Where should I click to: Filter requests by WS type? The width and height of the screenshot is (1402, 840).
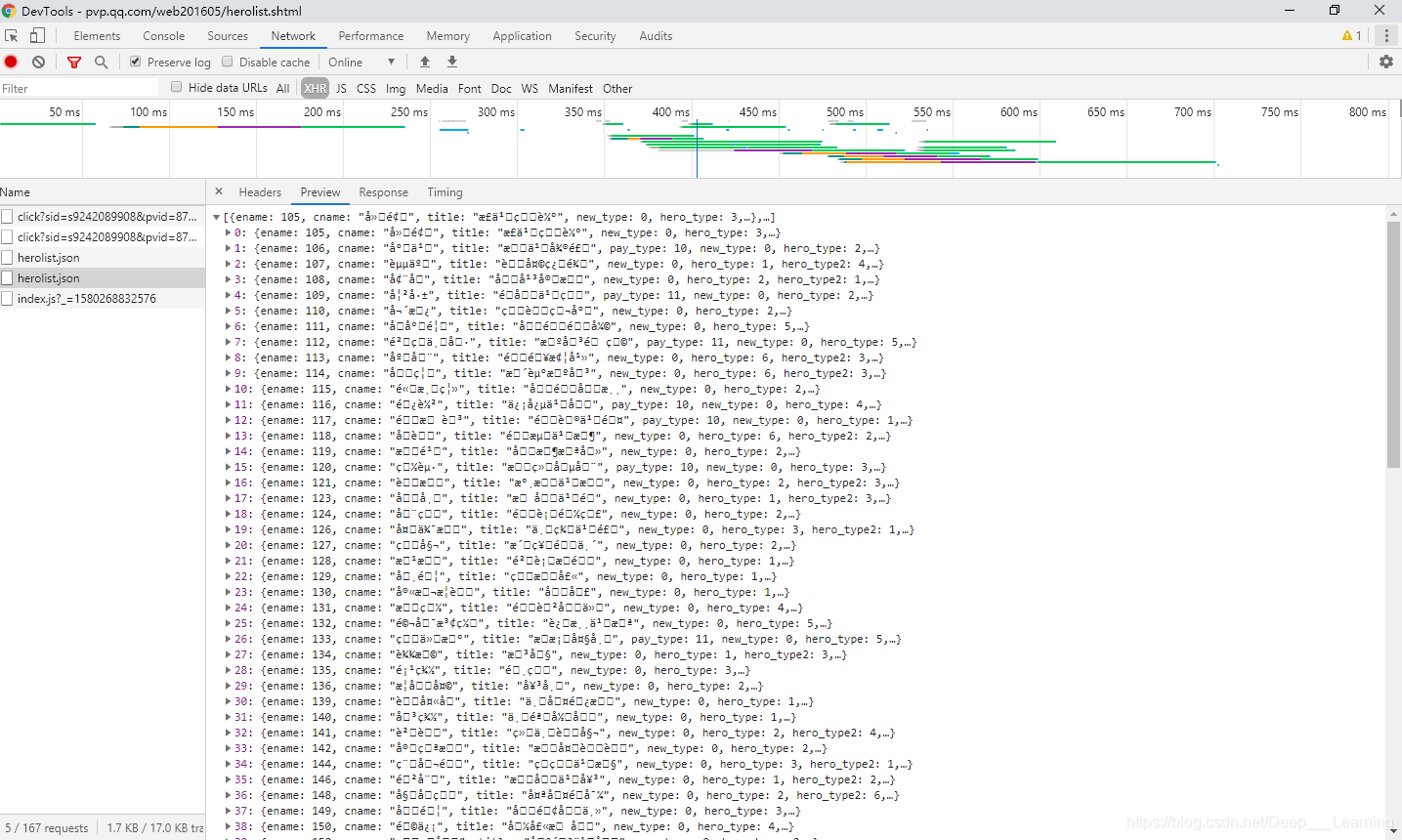(530, 88)
